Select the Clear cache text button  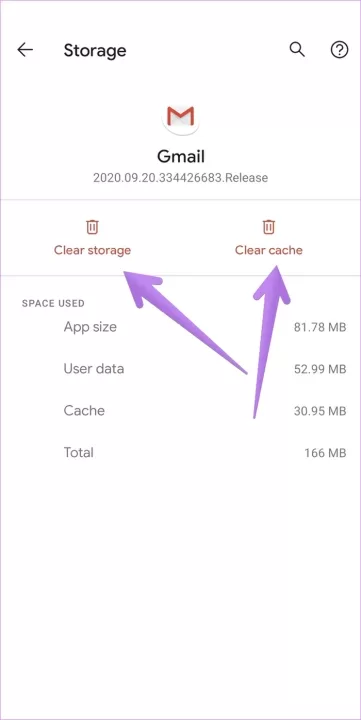coord(269,250)
